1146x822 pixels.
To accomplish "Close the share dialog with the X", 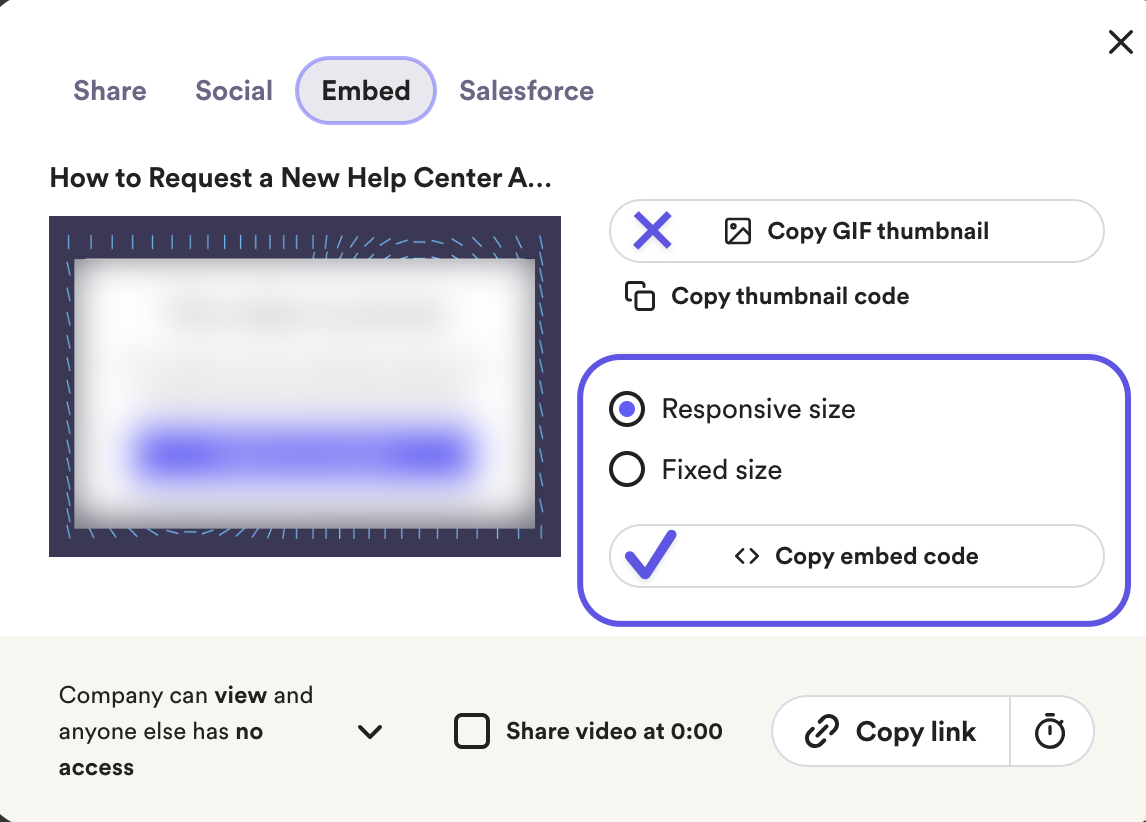I will (x=1120, y=42).
